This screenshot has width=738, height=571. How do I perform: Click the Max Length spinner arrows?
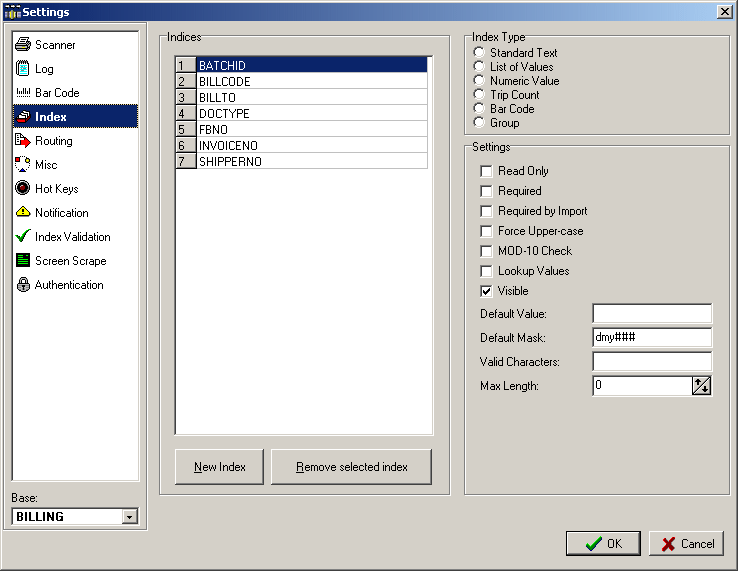coord(701,386)
